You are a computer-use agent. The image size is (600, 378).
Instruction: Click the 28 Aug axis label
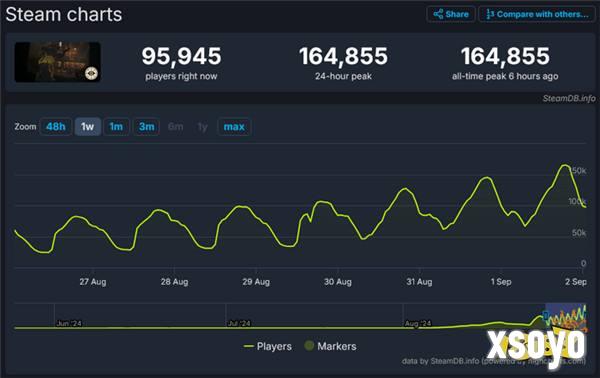click(x=174, y=282)
